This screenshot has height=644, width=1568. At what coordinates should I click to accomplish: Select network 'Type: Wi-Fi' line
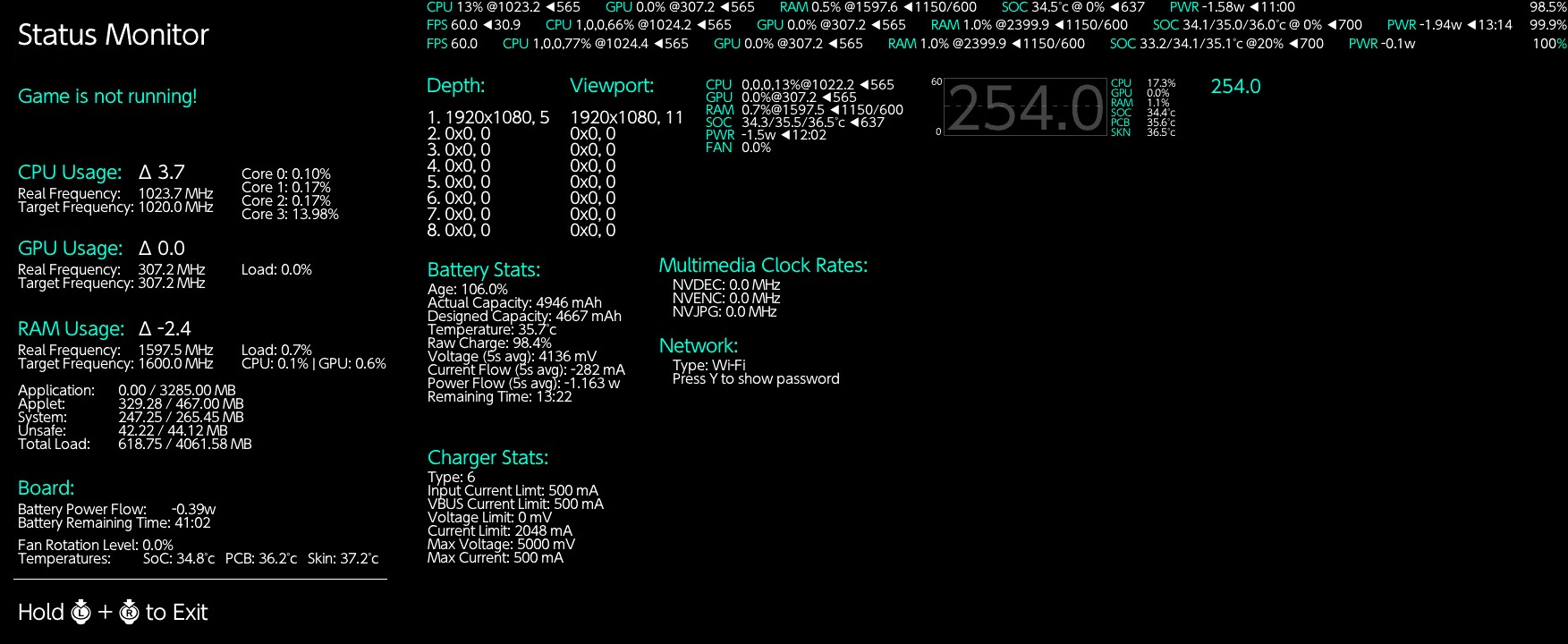[x=708, y=365]
